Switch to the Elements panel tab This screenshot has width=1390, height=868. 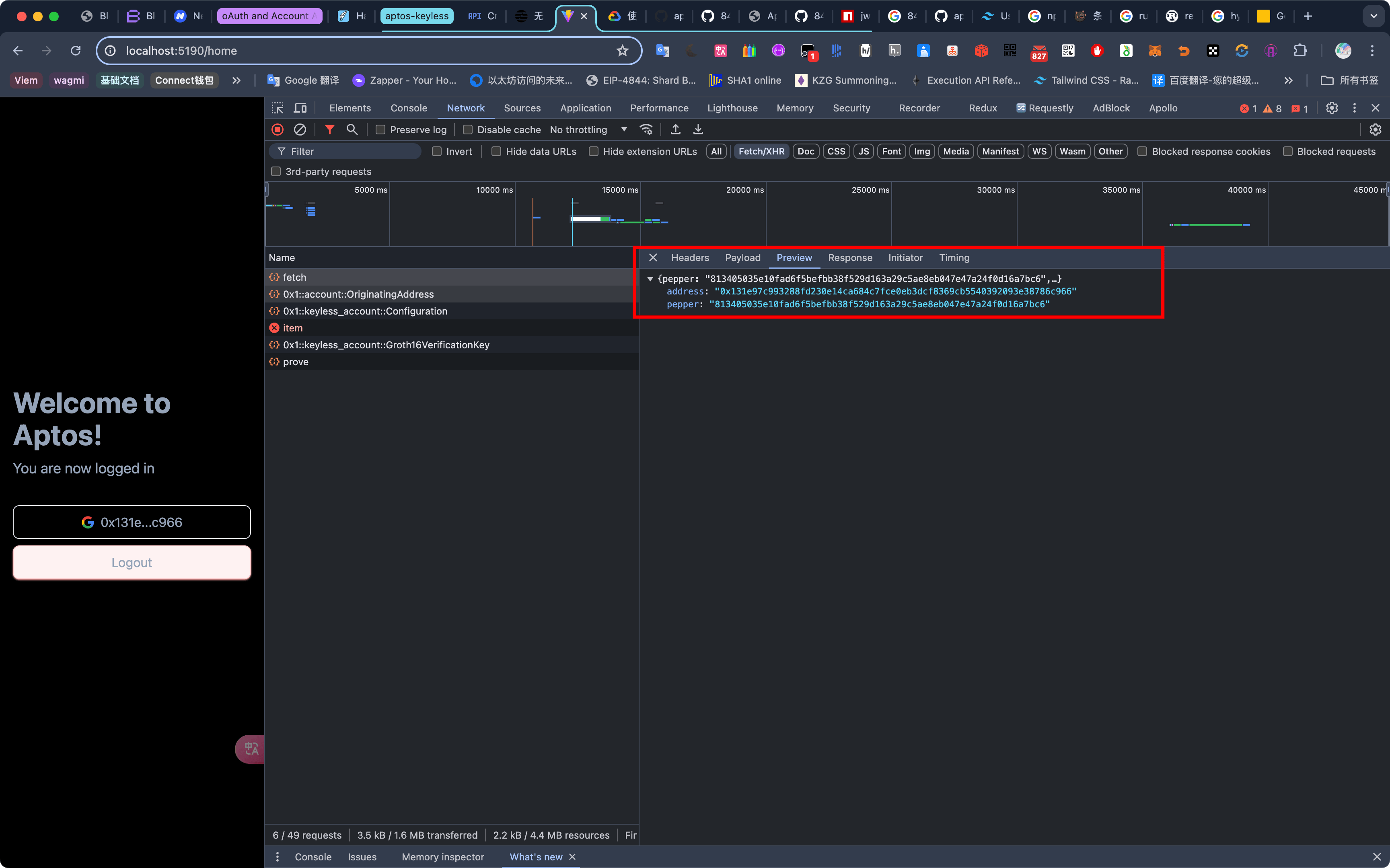[x=350, y=108]
